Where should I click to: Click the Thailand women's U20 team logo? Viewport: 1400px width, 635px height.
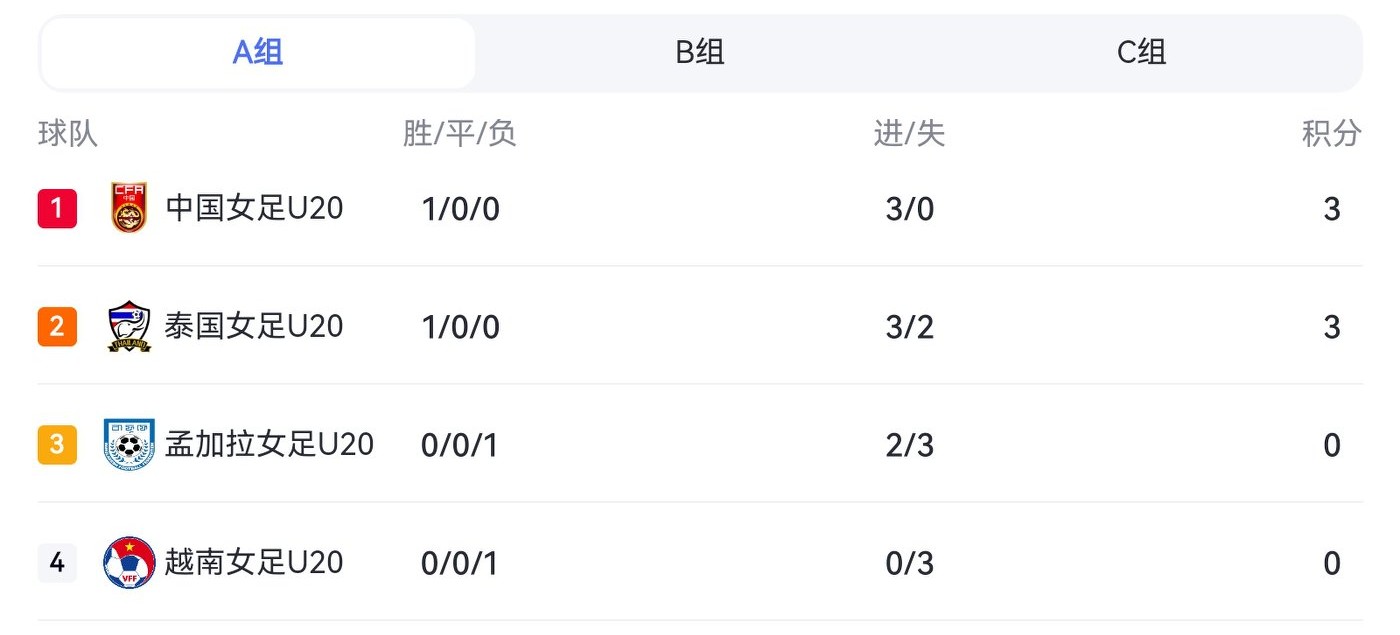coord(129,326)
